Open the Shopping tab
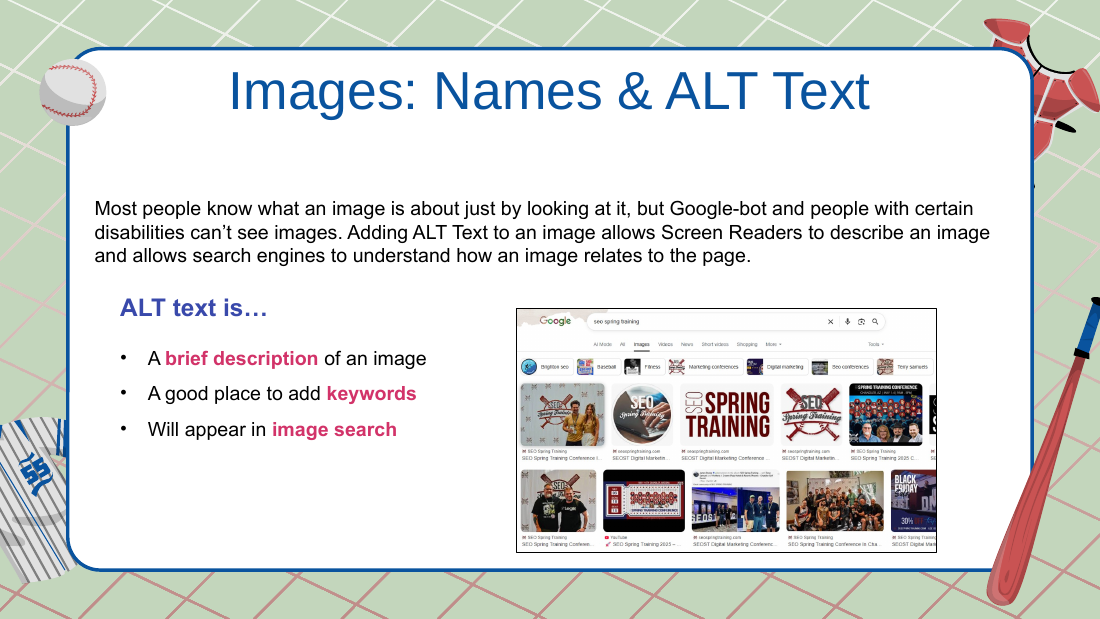Image resolution: width=1100 pixels, height=619 pixels. click(x=746, y=345)
